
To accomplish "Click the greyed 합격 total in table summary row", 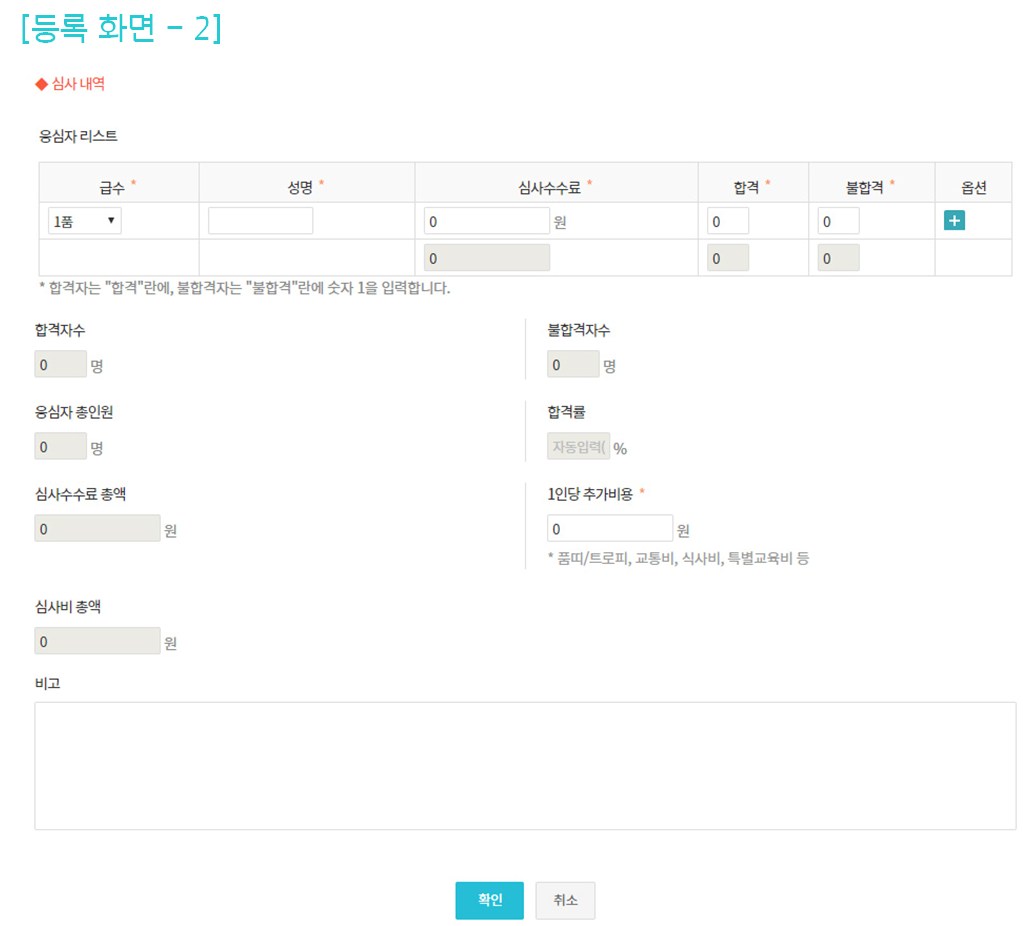I will click(727, 258).
